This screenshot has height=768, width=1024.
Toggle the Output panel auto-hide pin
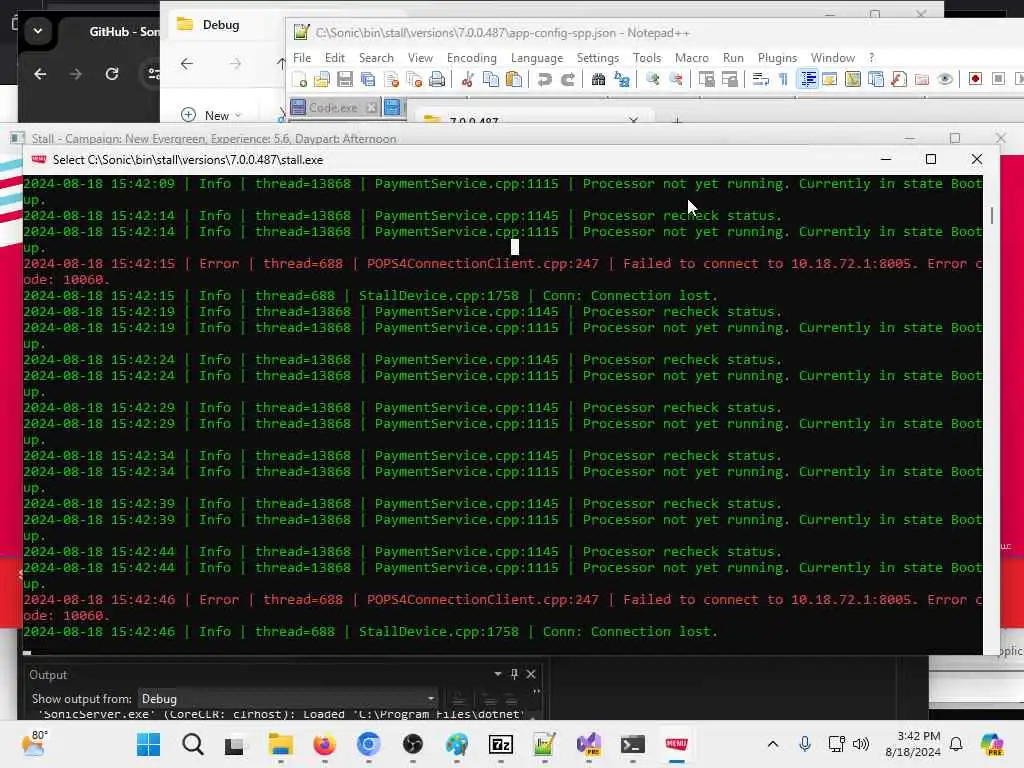pos(514,674)
